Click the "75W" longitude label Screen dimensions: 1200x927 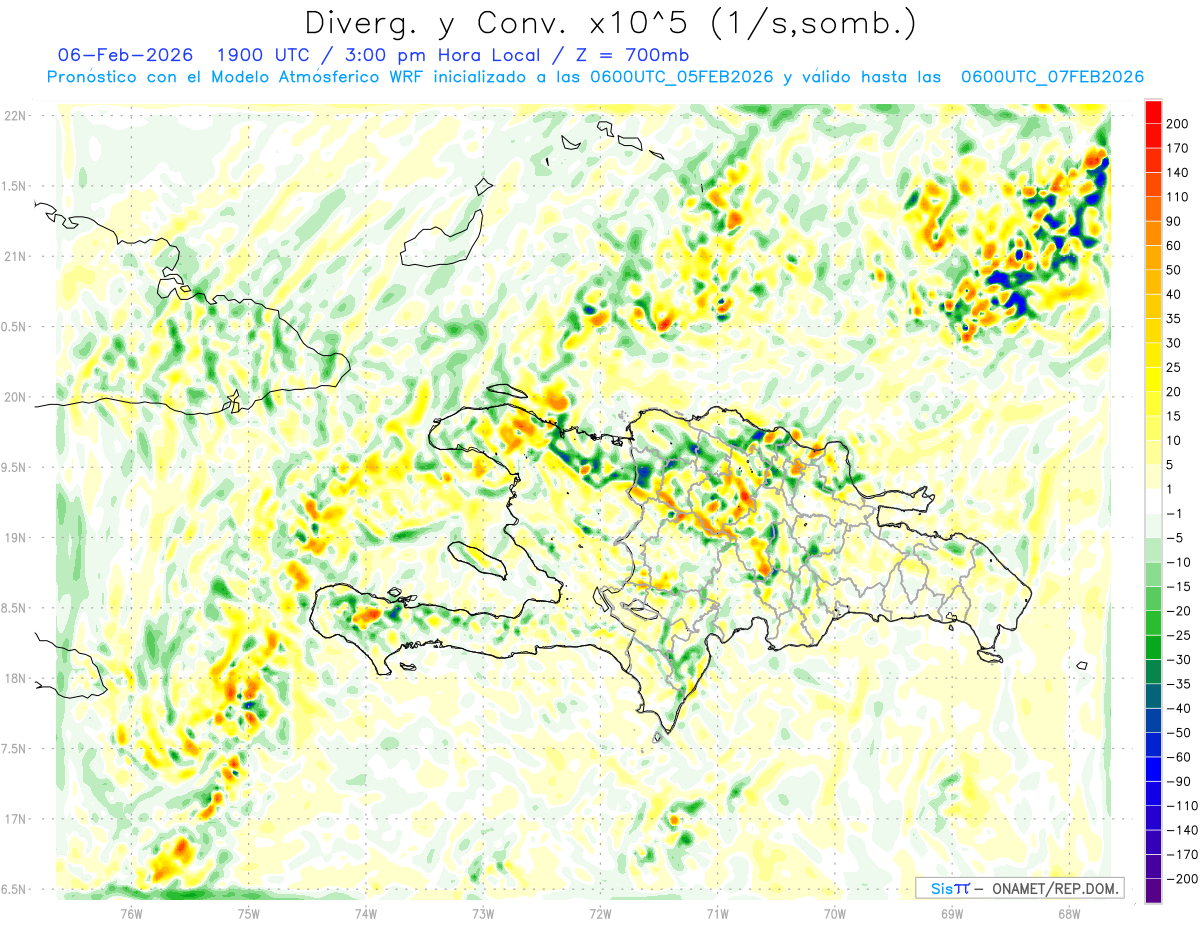[x=249, y=913]
